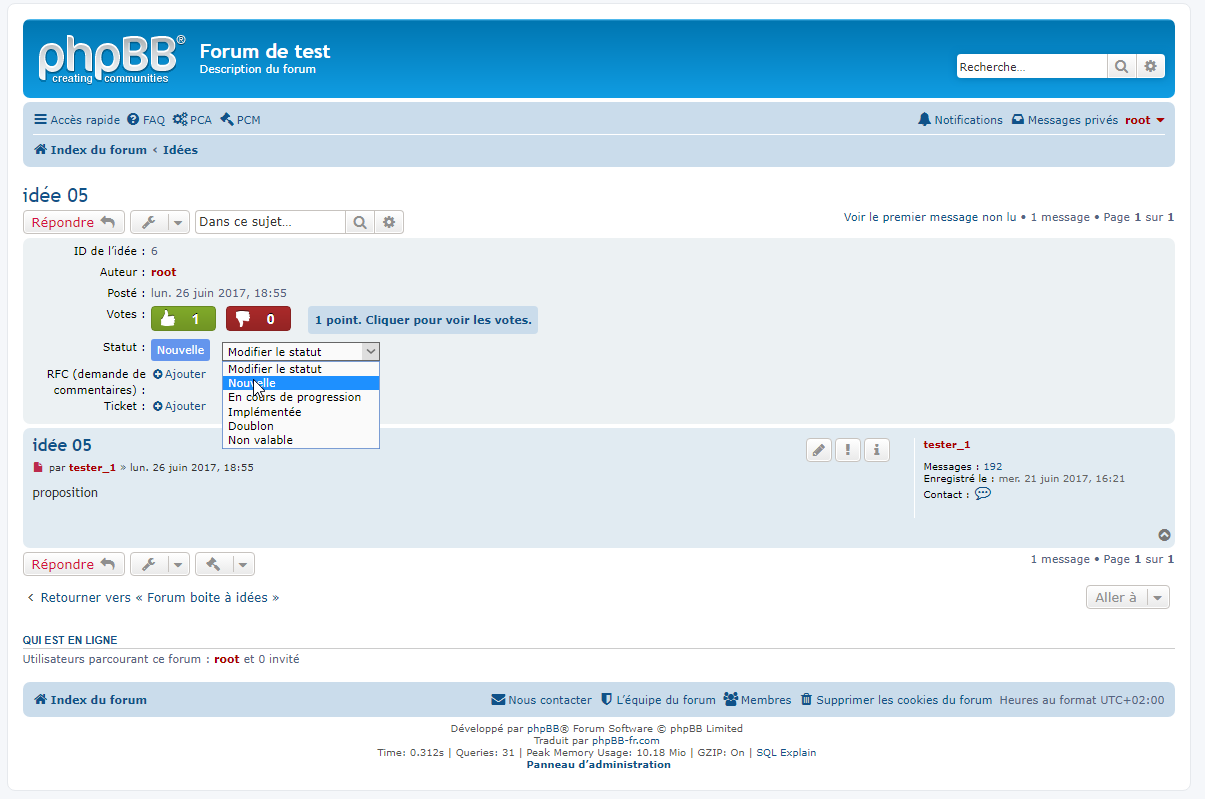Open advanced search gear in header
1205x799 pixels.
pyautogui.click(x=1150, y=67)
